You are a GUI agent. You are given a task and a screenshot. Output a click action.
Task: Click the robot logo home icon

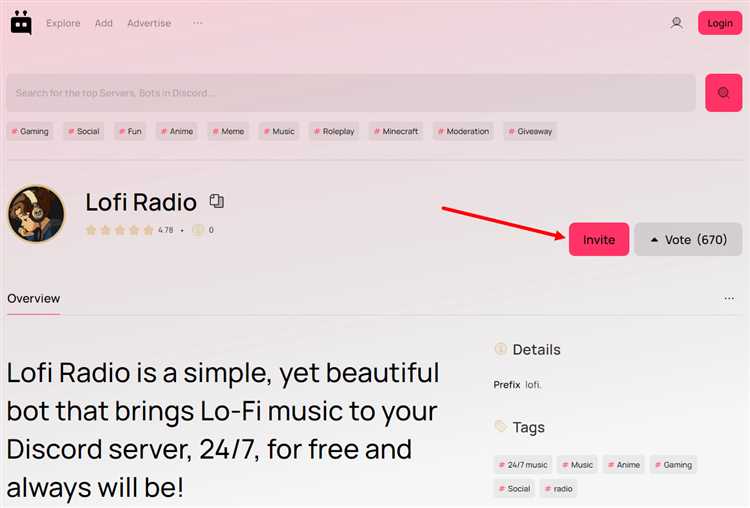click(x=21, y=22)
